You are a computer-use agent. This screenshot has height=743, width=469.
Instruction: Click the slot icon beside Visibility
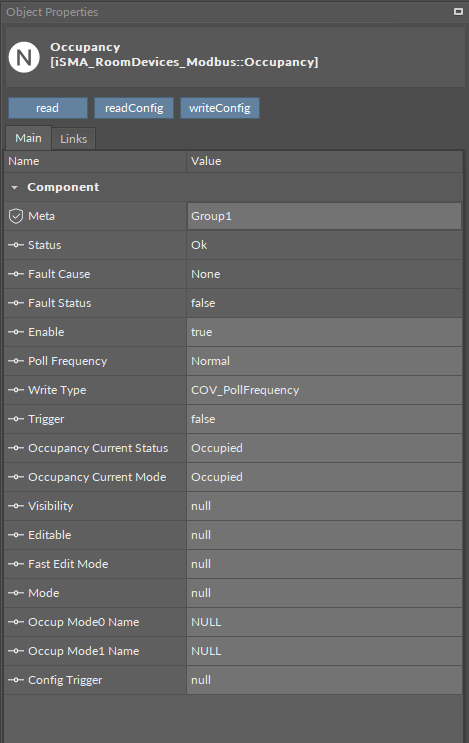click(16, 506)
